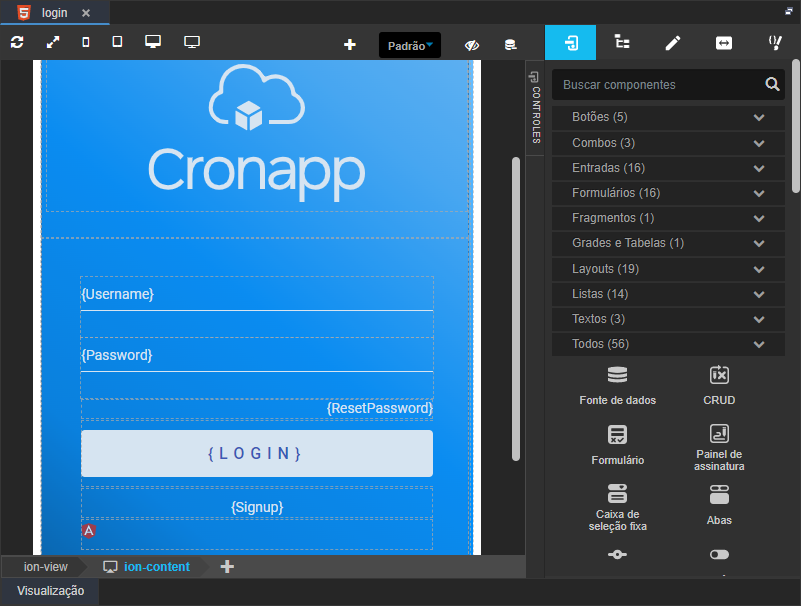Collapse the Todos (56) category
Screen dimensions: 801x606
pyautogui.click(x=668, y=344)
